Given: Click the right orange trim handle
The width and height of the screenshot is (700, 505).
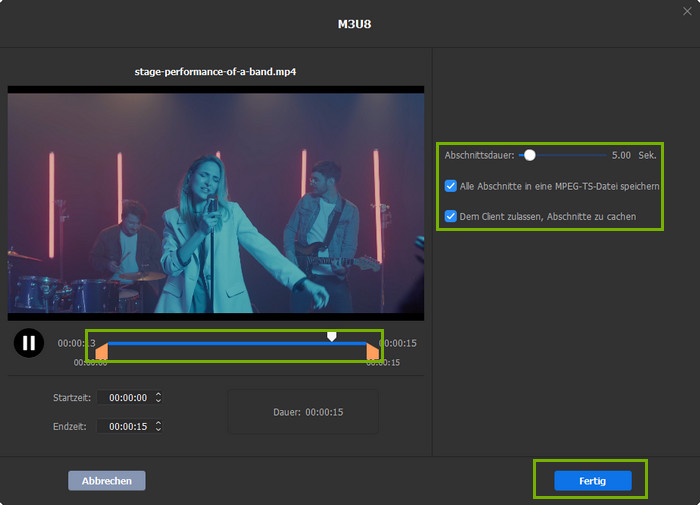Looking at the screenshot, I should tap(373, 351).
